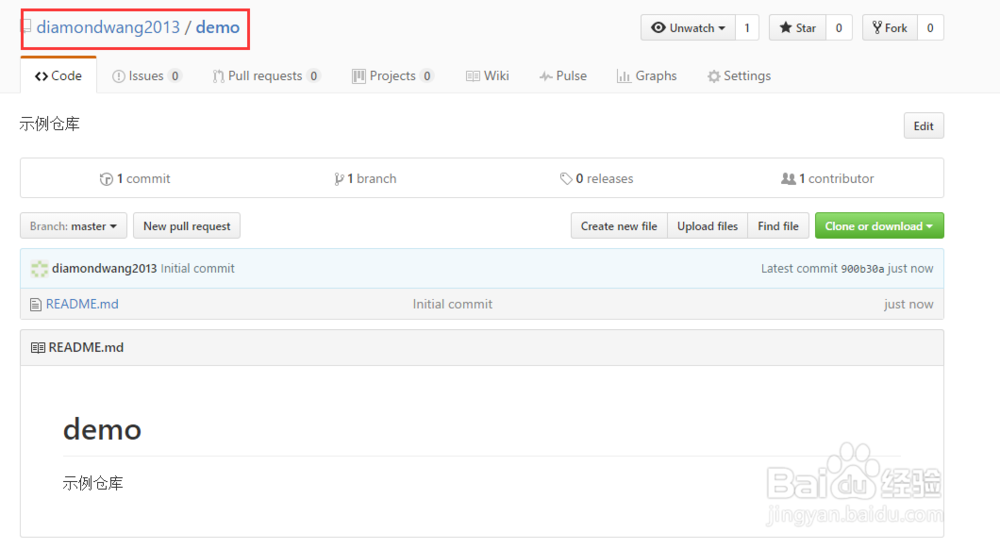The height and width of the screenshot is (549, 1000).
Task: Click the Settings gear icon
Action: tap(714, 77)
